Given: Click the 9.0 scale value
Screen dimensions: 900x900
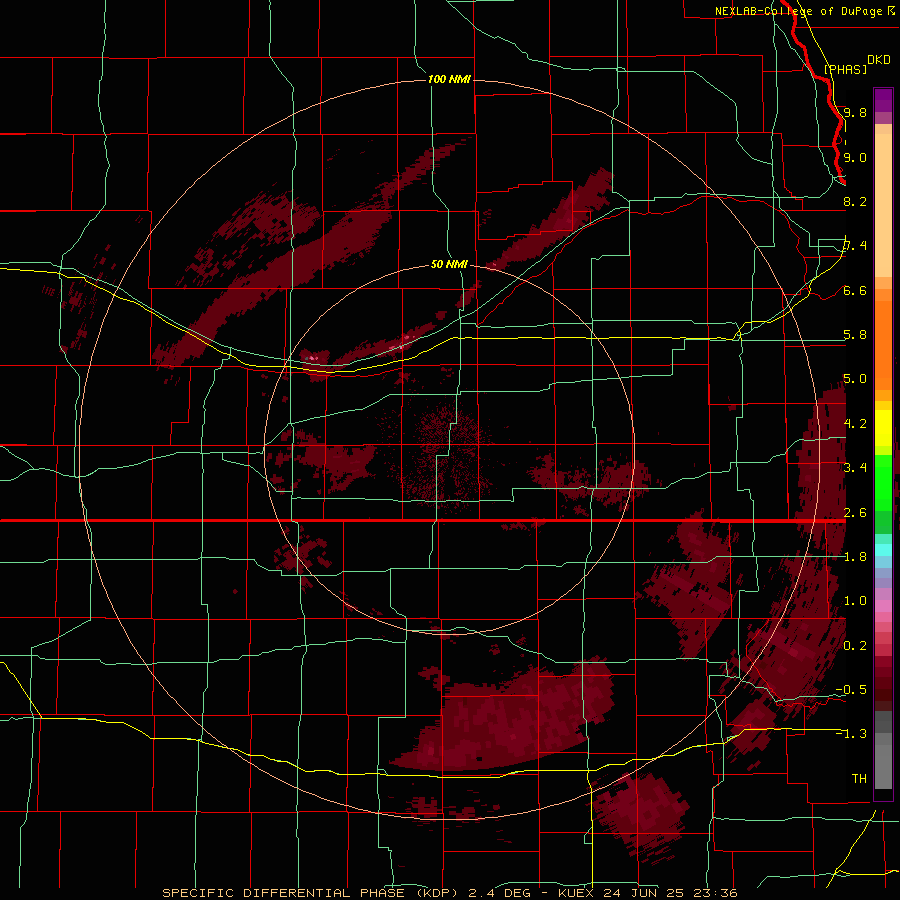Looking at the screenshot, I should (x=855, y=157).
